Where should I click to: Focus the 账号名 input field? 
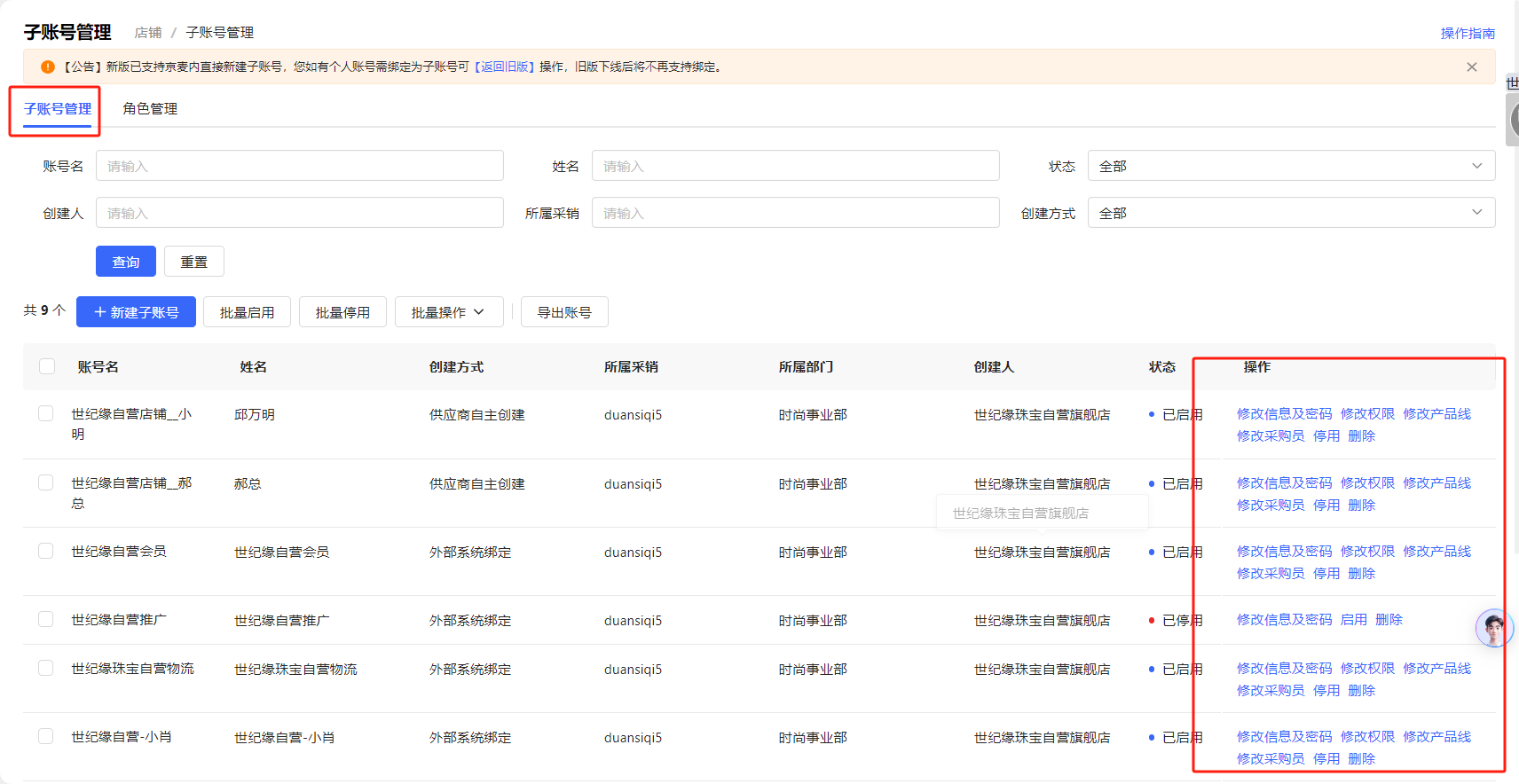pyautogui.click(x=299, y=166)
